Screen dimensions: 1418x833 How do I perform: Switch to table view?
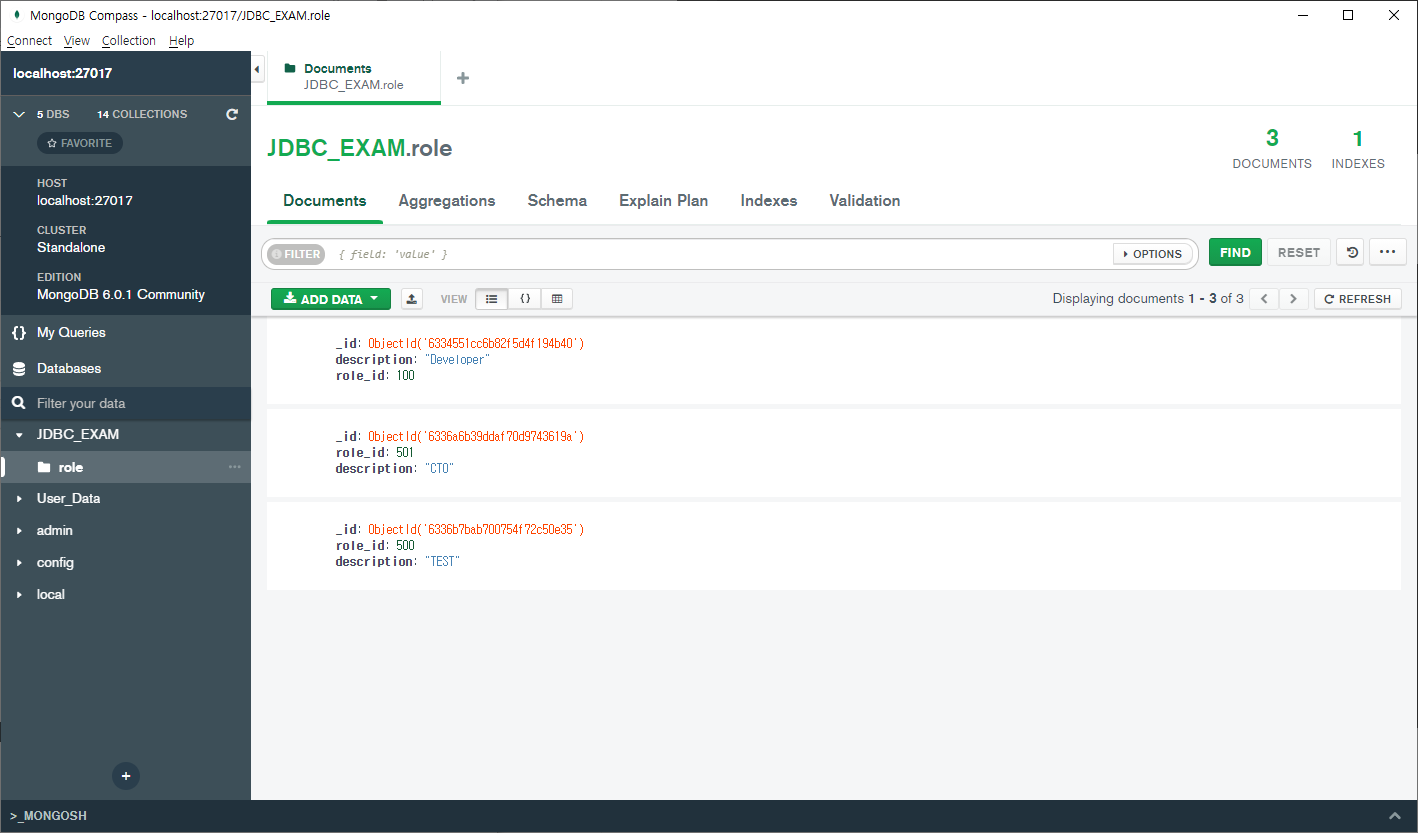(557, 299)
